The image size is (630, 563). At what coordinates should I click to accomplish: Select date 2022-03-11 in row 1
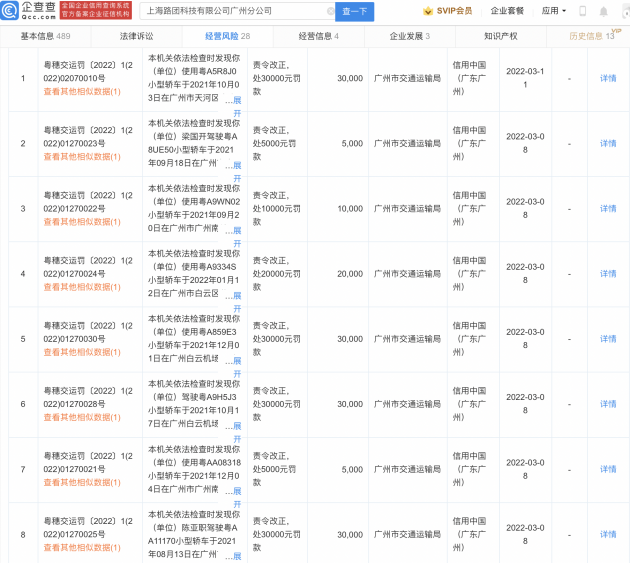[x=525, y=78]
